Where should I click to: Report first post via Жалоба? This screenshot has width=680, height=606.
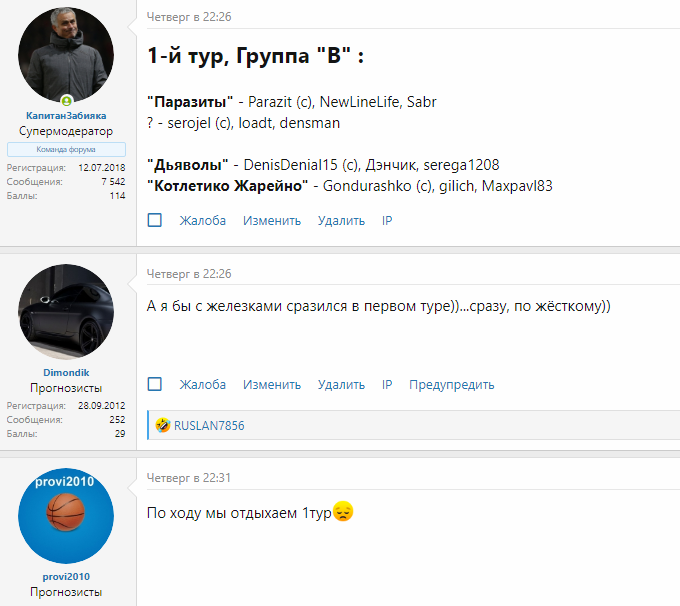pos(202,221)
